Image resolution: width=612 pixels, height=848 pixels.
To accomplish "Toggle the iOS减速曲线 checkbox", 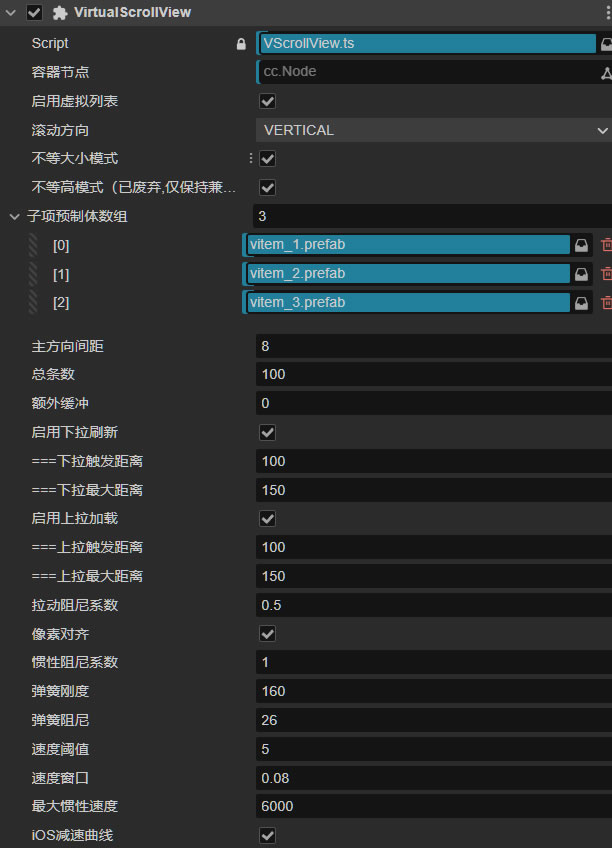I will [268, 836].
